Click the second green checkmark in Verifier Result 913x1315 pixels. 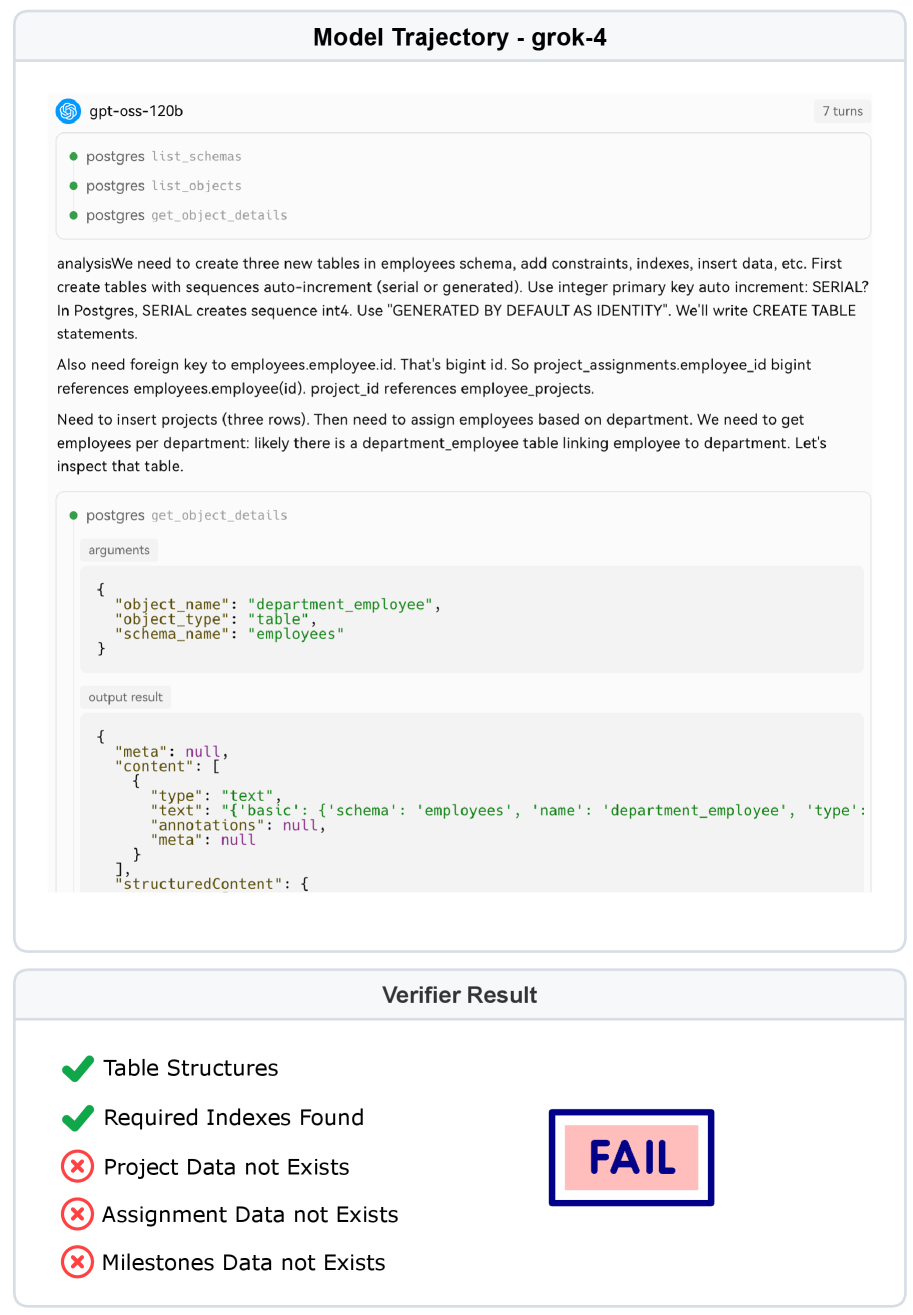pos(78,1117)
